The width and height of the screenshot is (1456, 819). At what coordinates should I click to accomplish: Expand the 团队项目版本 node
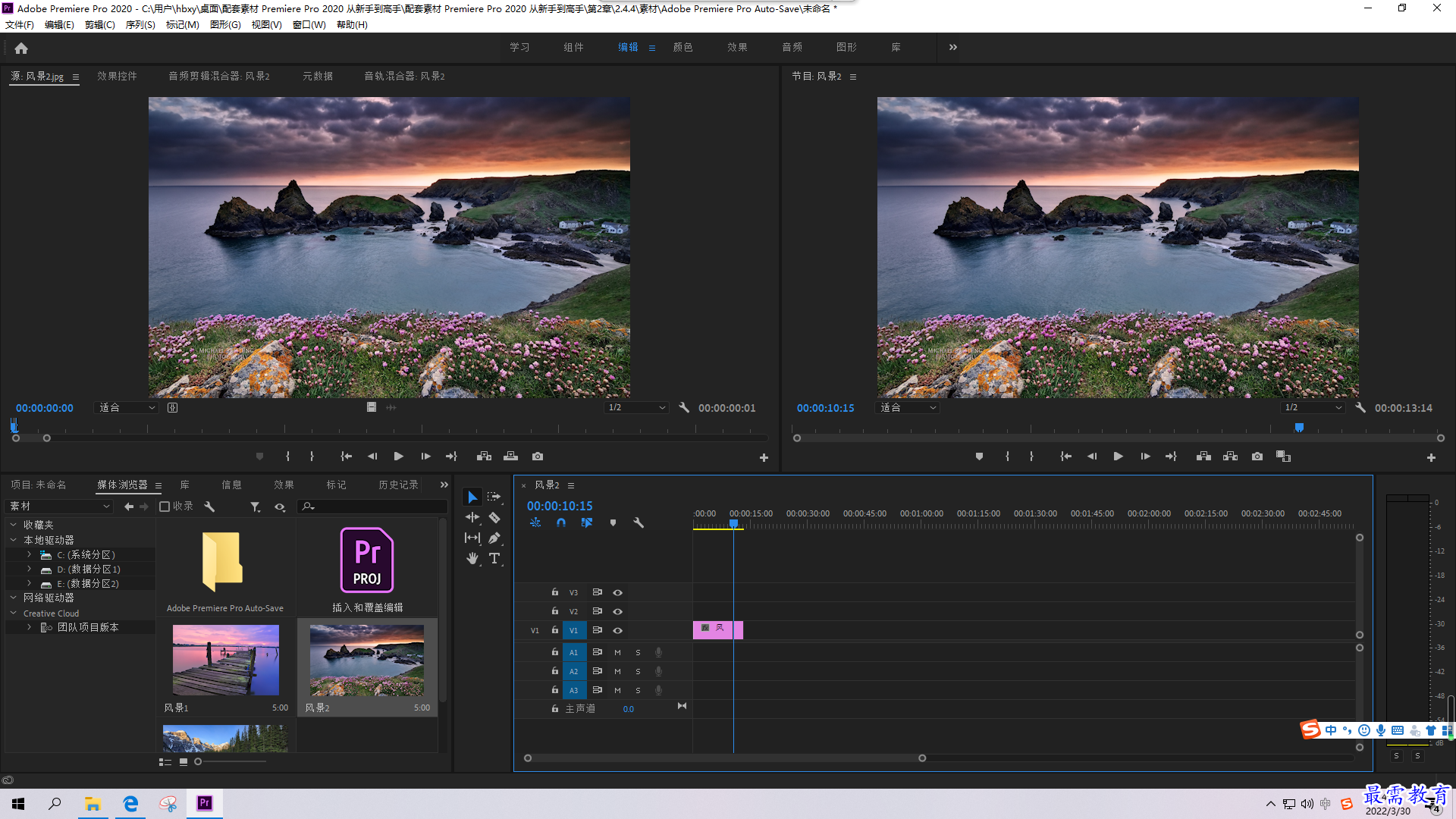(29, 627)
